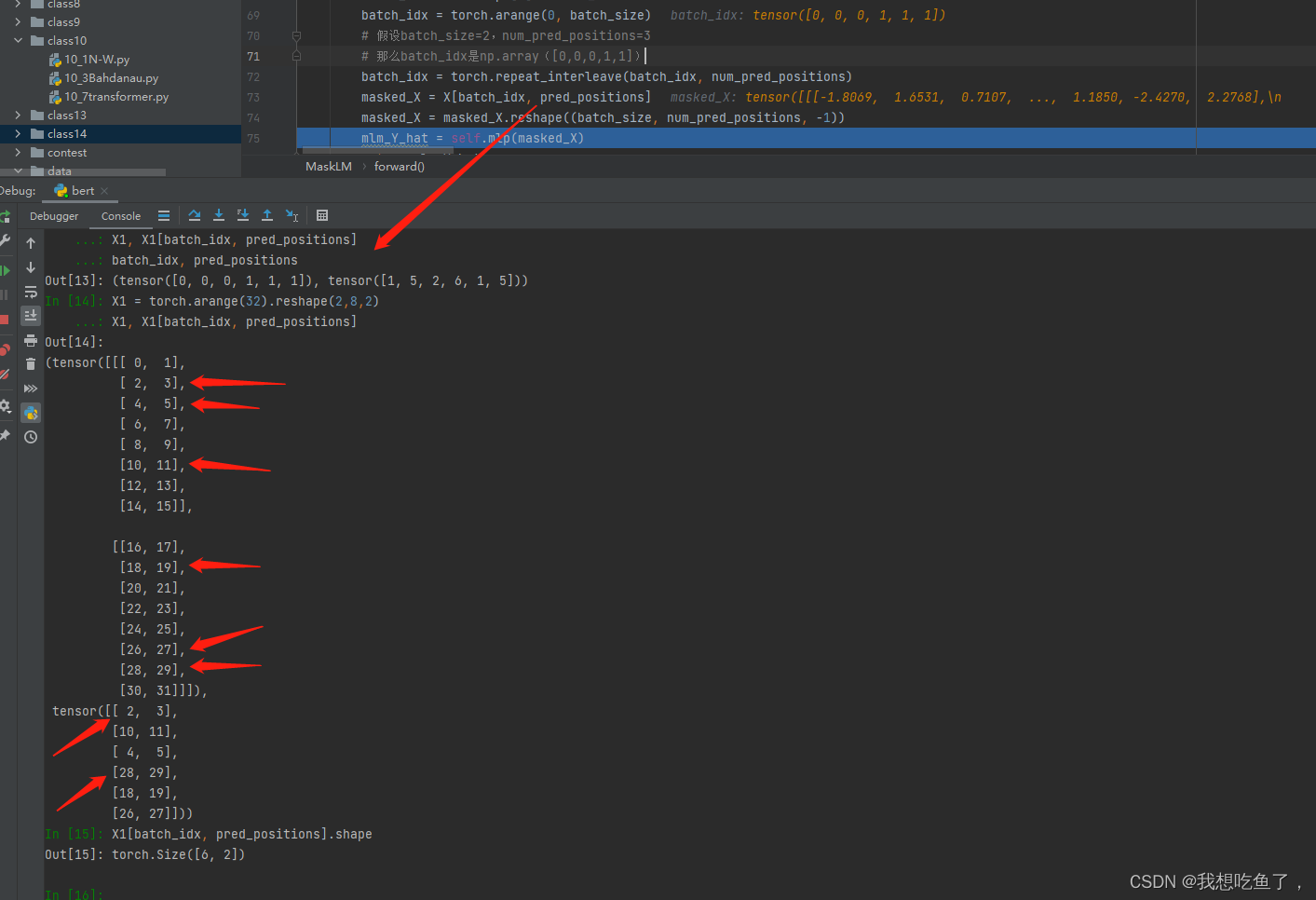Click the Step Out debug icon

click(267, 215)
